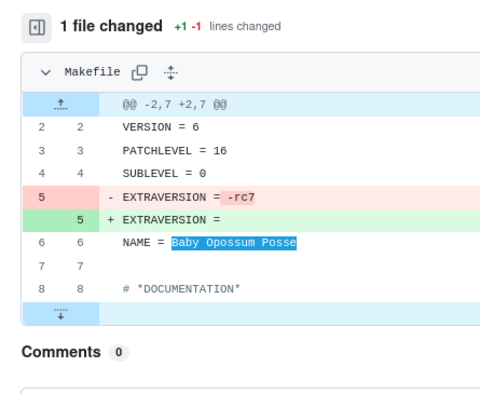Click the # *DOCUMENTATION* line
This screenshot has height=394, width=480.
tap(181, 289)
